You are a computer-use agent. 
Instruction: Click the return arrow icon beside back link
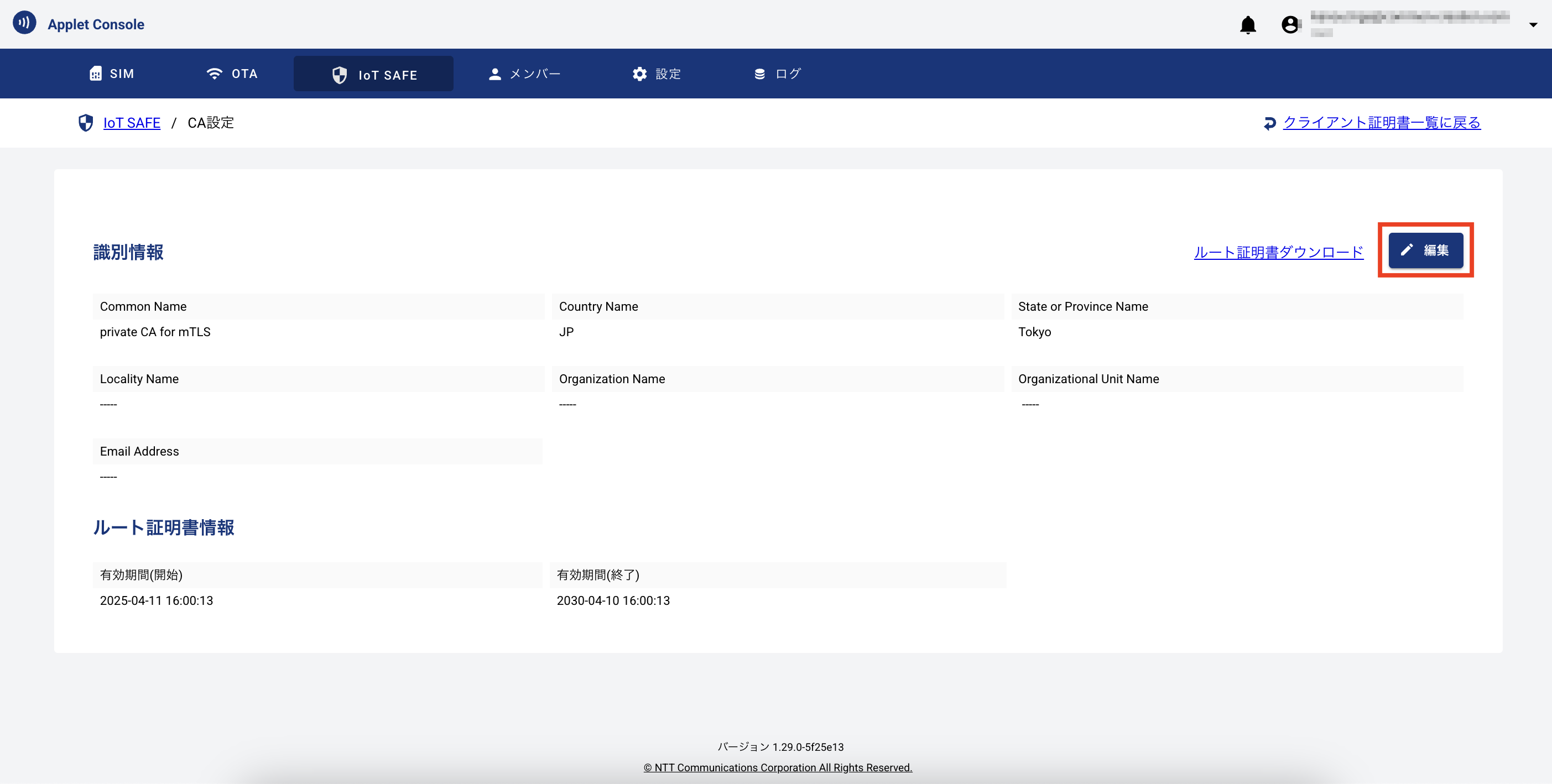pos(1269,123)
